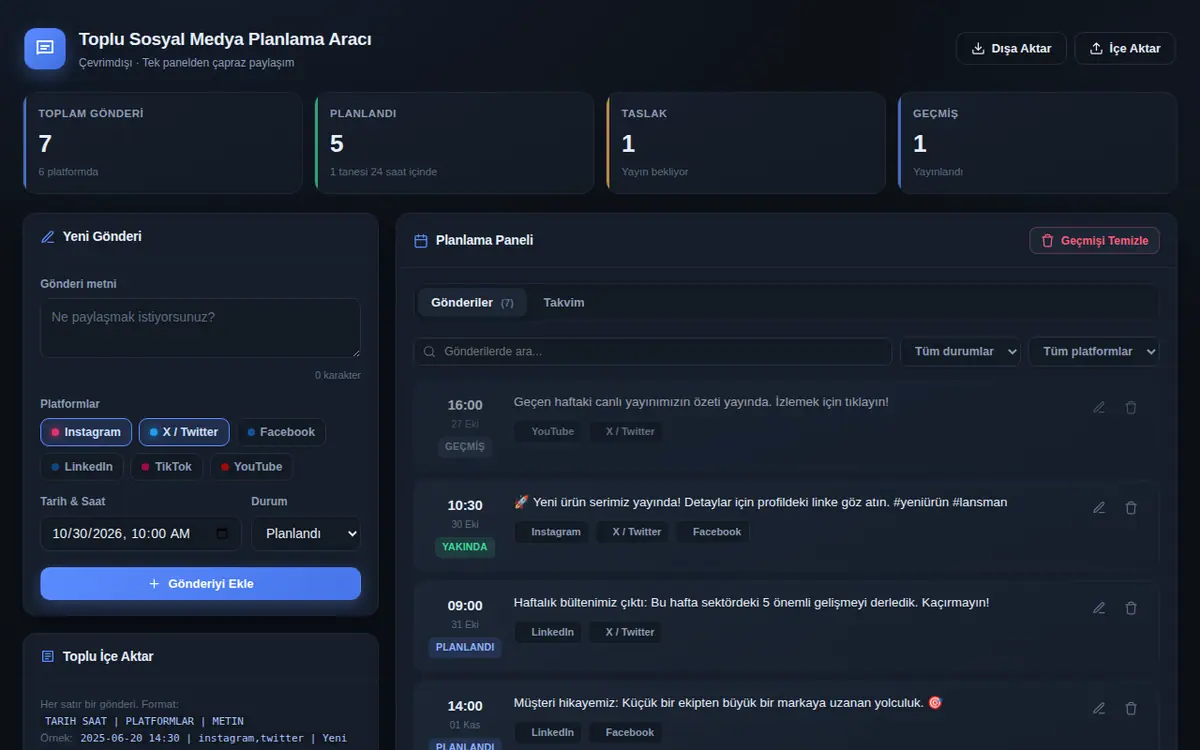Open the Durum status dropdown
The height and width of the screenshot is (750, 1200).
[x=306, y=534]
